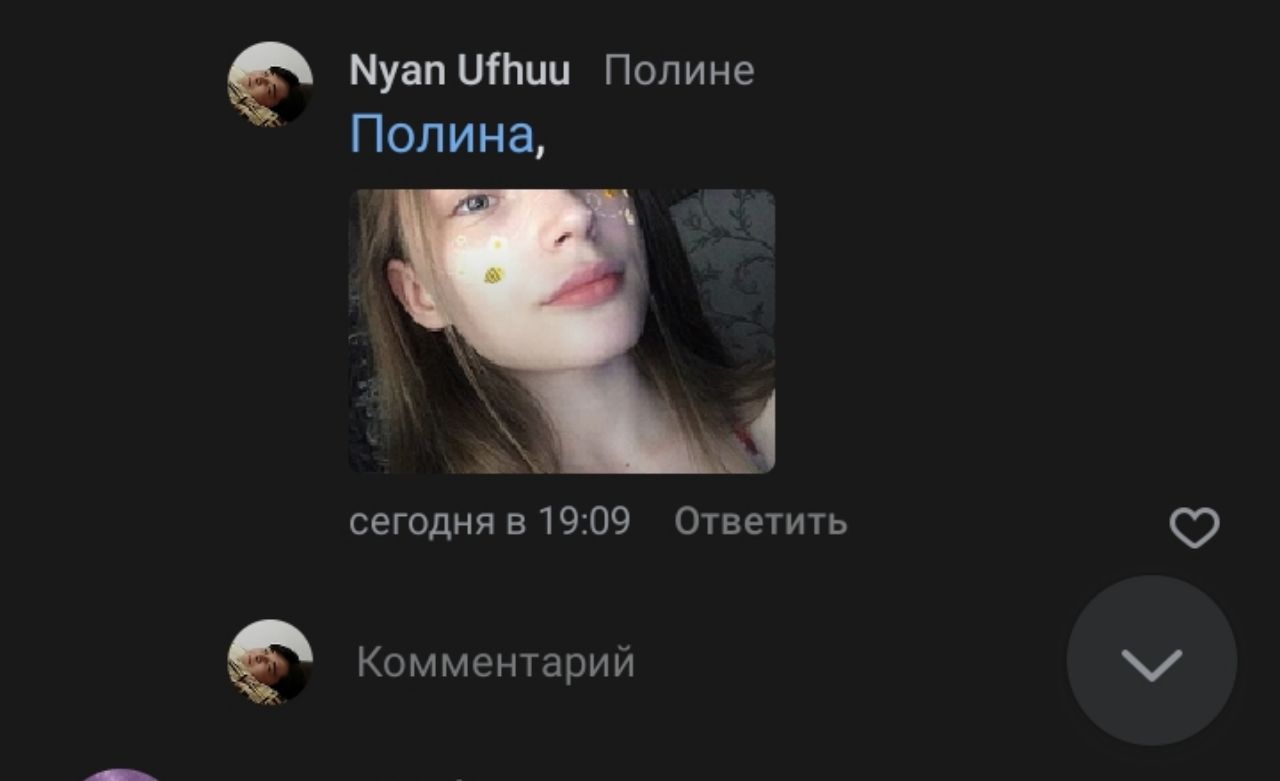Follow the blue Полина mention link
Viewport: 1280px width, 781px height.
pyautogui.click(x=442, y=134)
